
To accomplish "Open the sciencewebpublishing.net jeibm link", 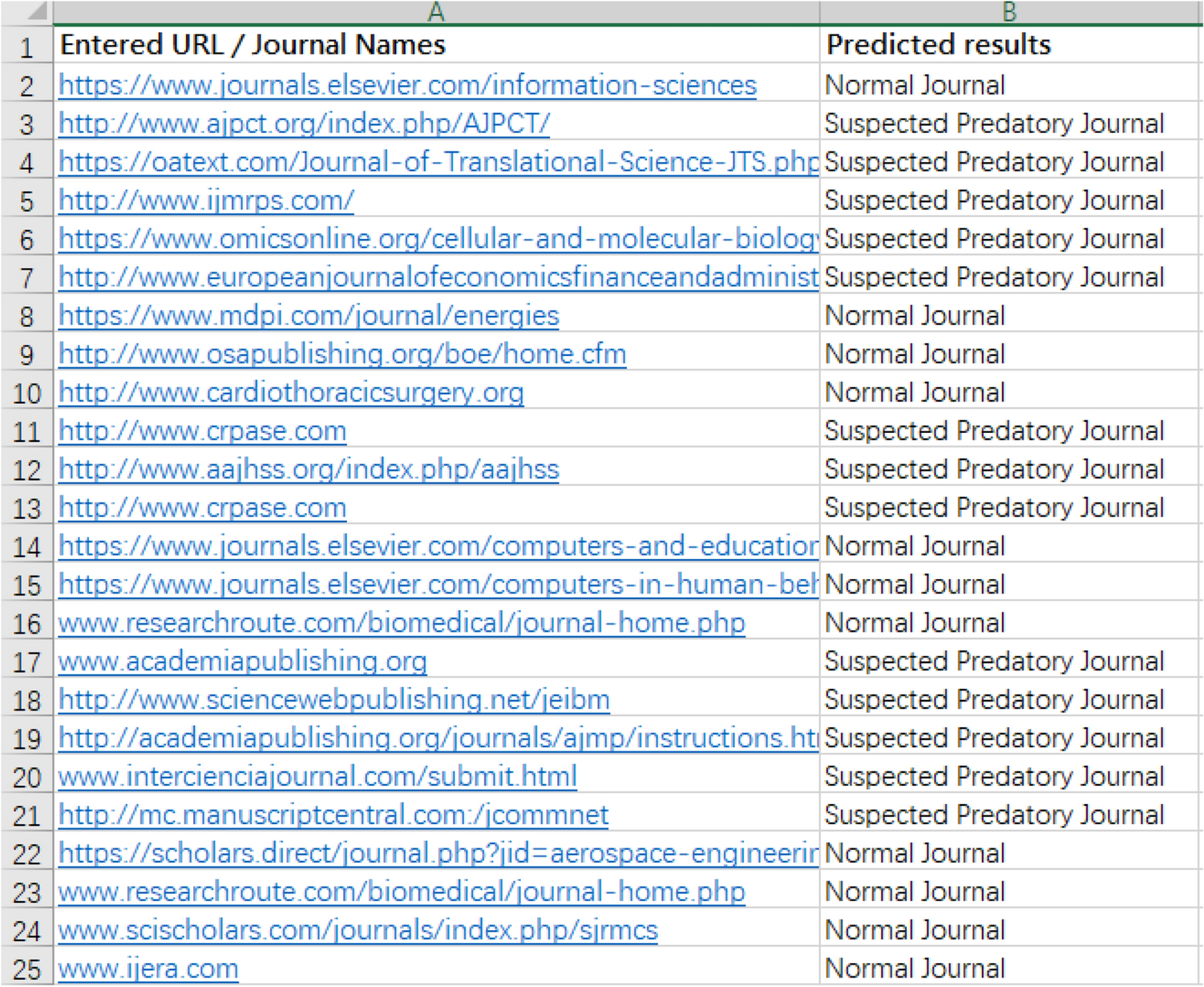I will click(x=334, y=700).
